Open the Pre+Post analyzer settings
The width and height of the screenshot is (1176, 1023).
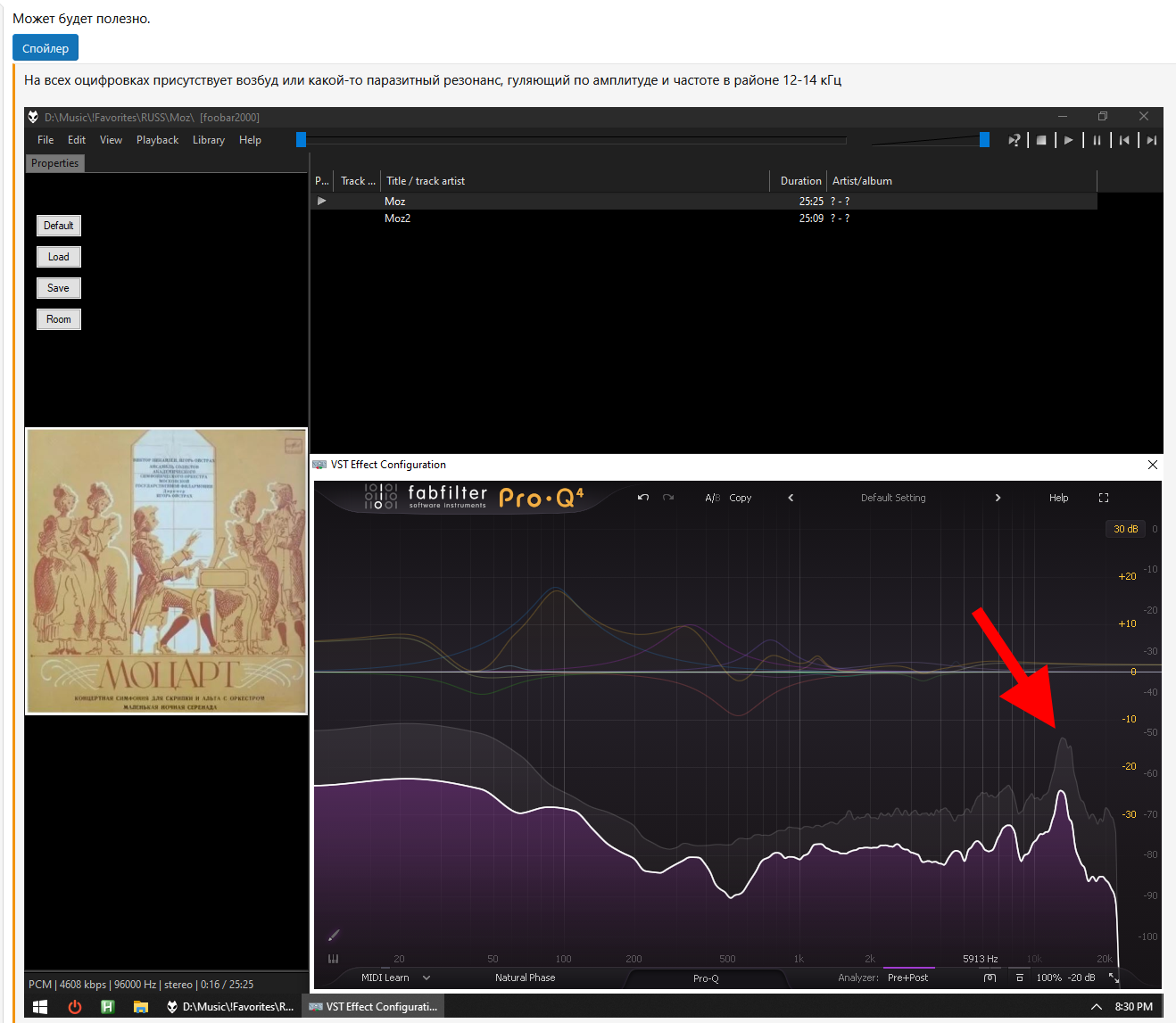click(x=907, y=978)
